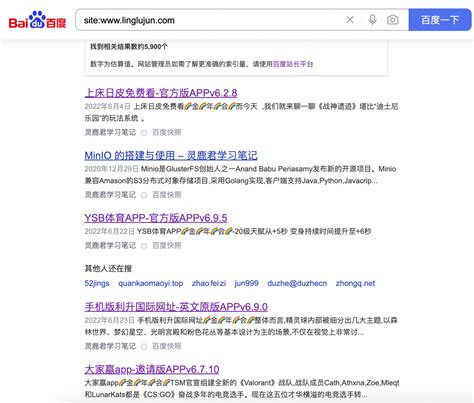
Task: Open 百度快照 under the 手机版利升国际 result
Action: (167, 346)
